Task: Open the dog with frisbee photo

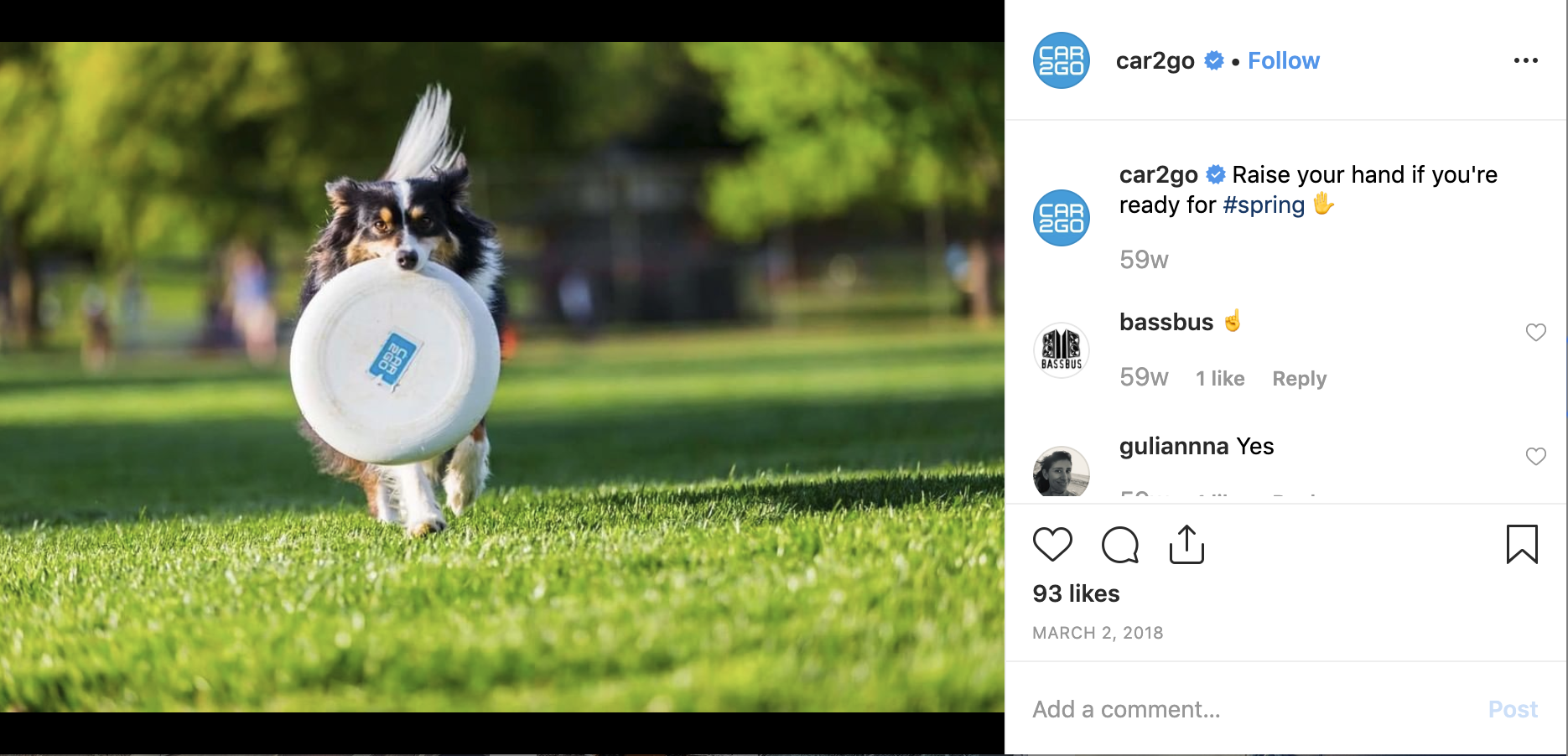Action: click(x=502, y=377)
